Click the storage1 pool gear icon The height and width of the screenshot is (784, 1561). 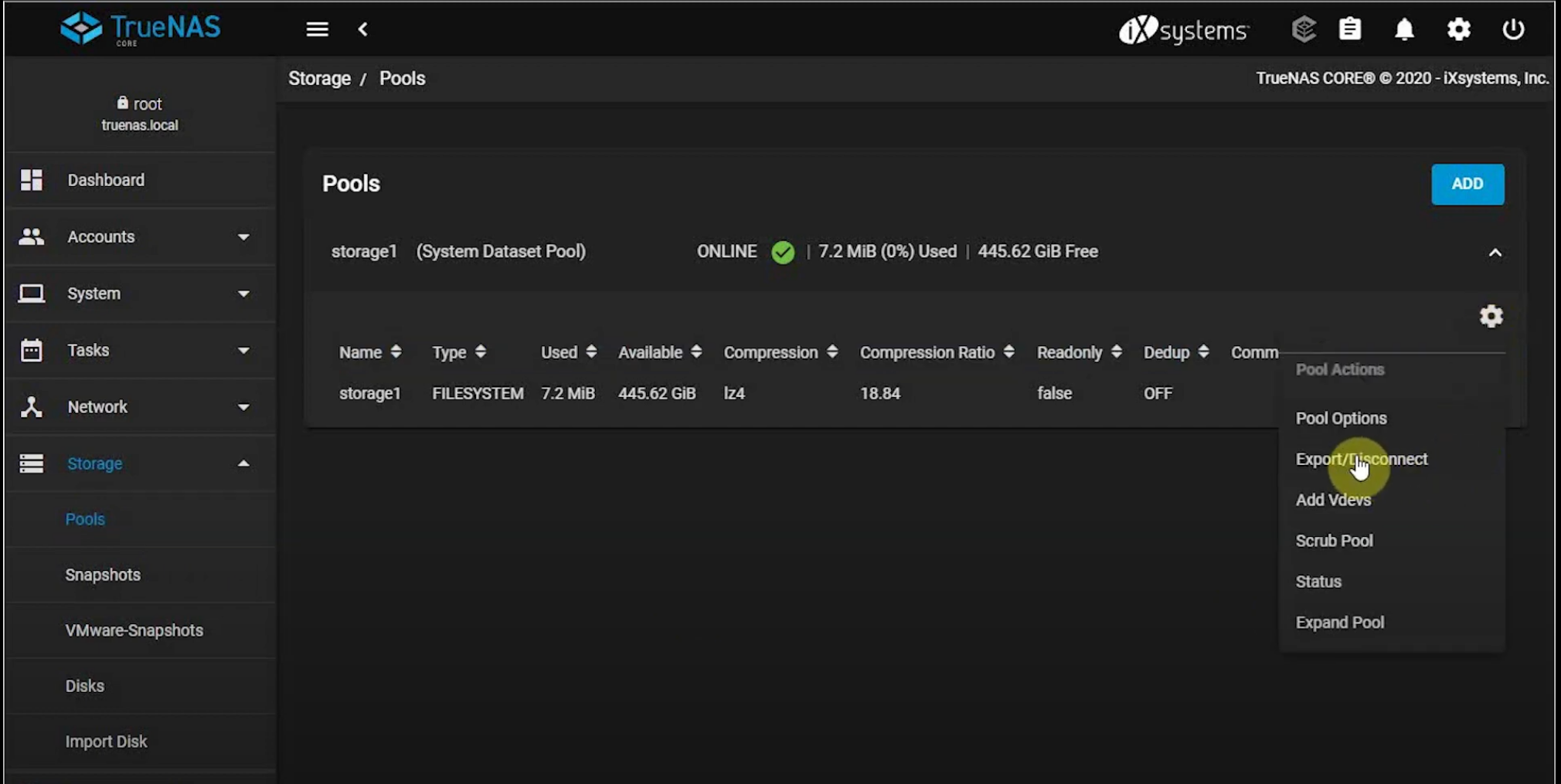(1491, 316)
